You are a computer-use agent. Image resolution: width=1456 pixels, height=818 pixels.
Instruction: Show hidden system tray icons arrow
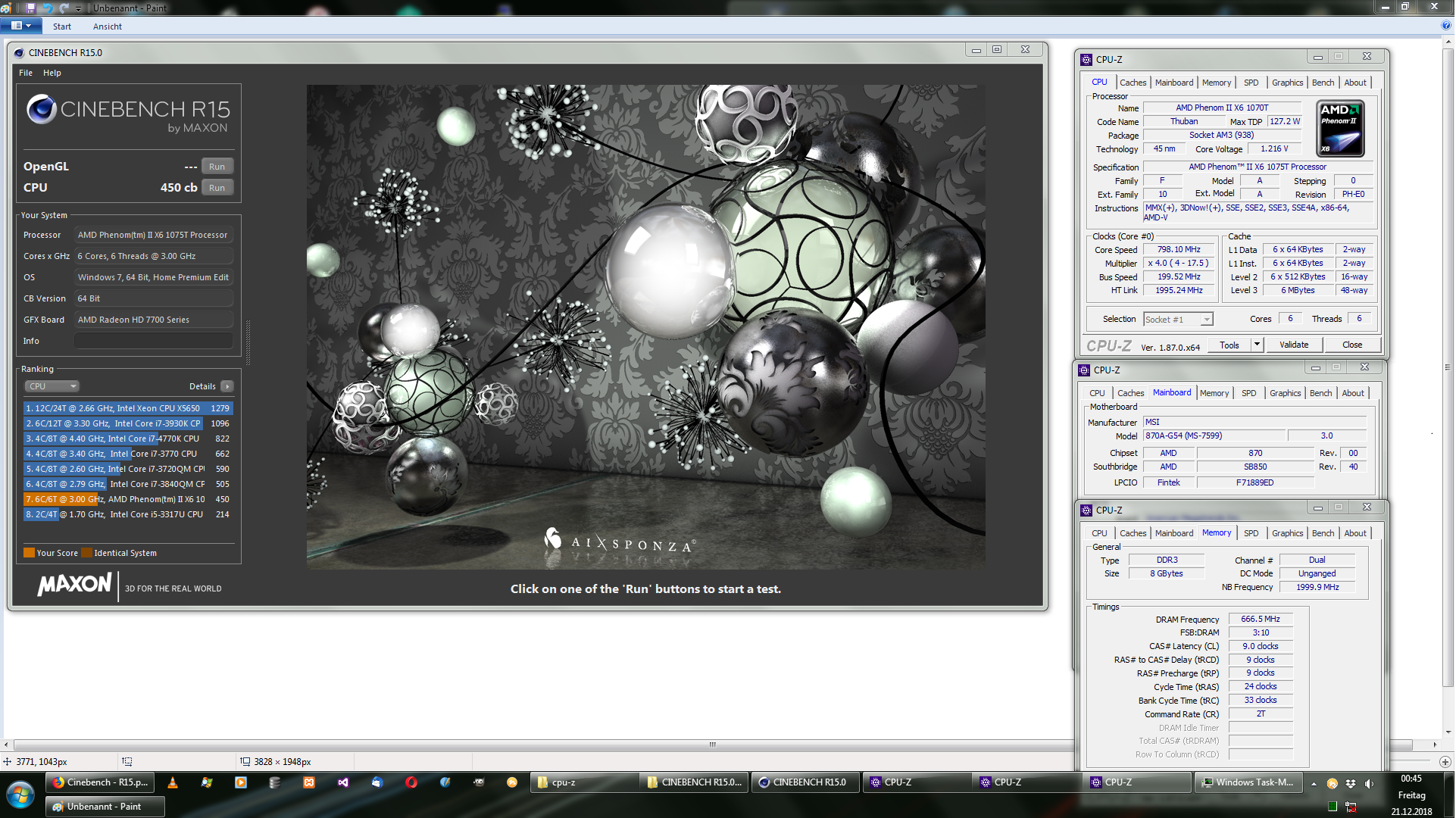(1314, 785)
